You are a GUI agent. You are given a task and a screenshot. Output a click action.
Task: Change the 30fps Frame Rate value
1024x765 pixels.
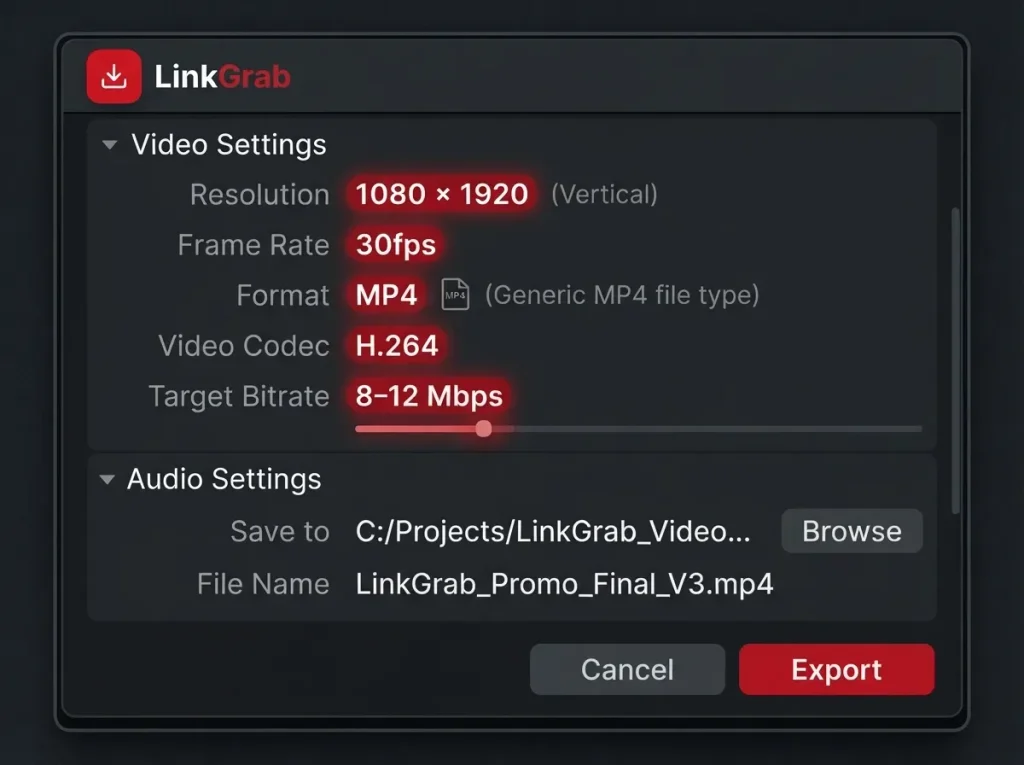coord(395,245)
